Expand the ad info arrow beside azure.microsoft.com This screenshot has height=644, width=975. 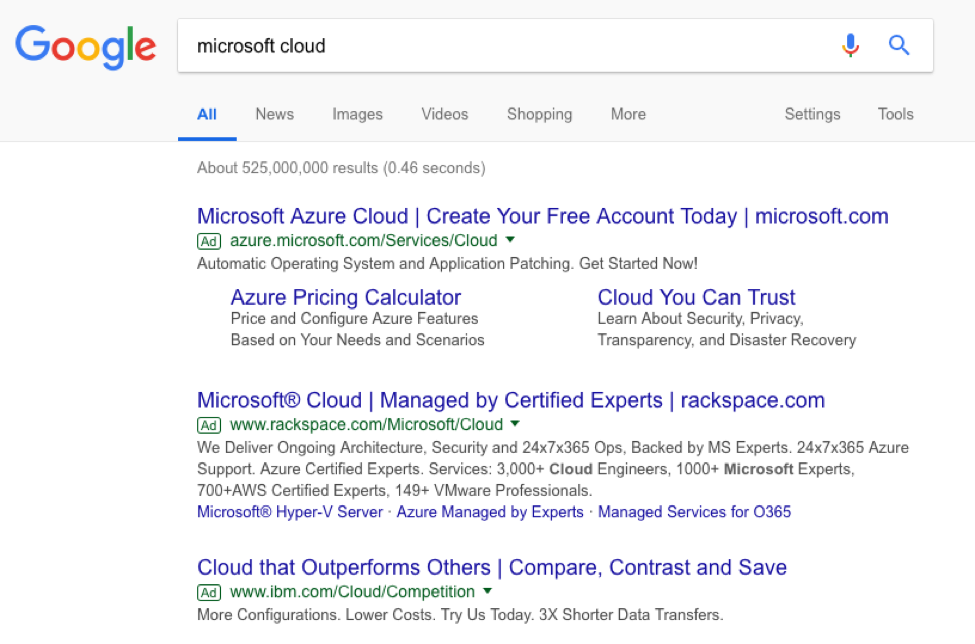tap(510, 240)
